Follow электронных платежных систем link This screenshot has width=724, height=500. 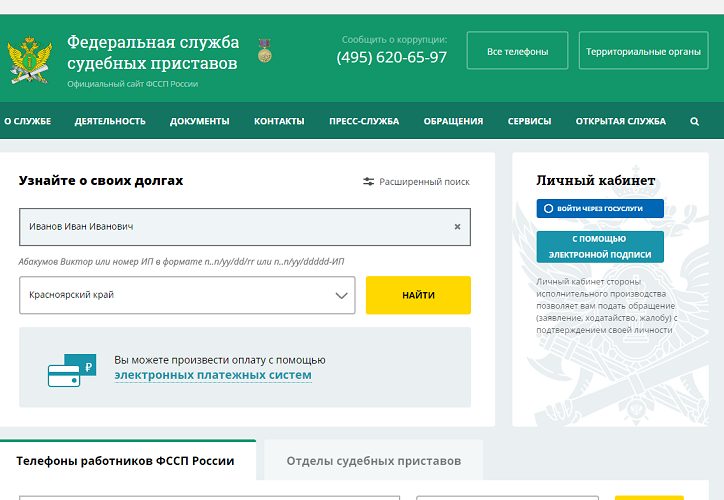213,375
